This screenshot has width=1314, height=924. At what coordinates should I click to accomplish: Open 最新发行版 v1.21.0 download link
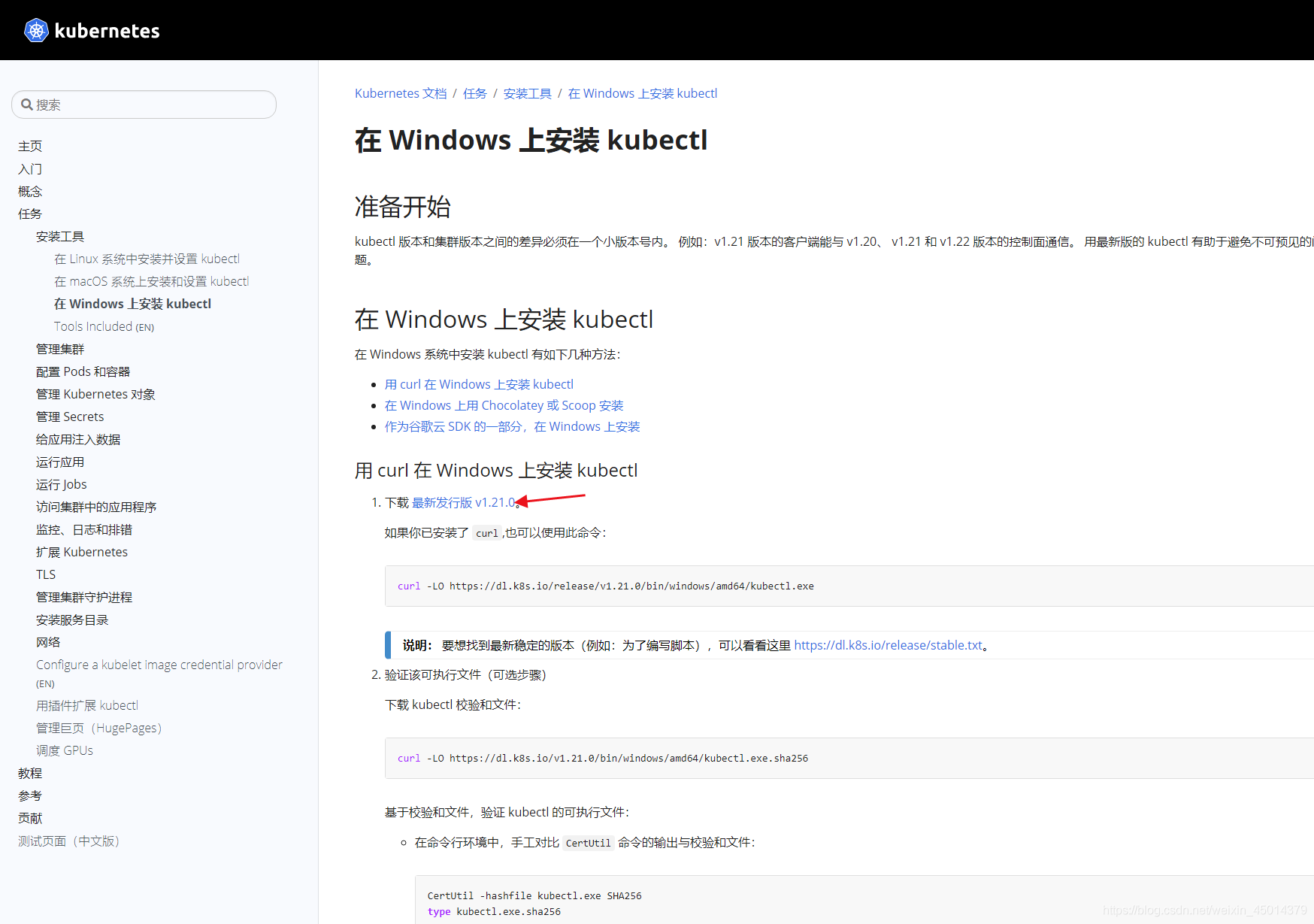point(462,502)
